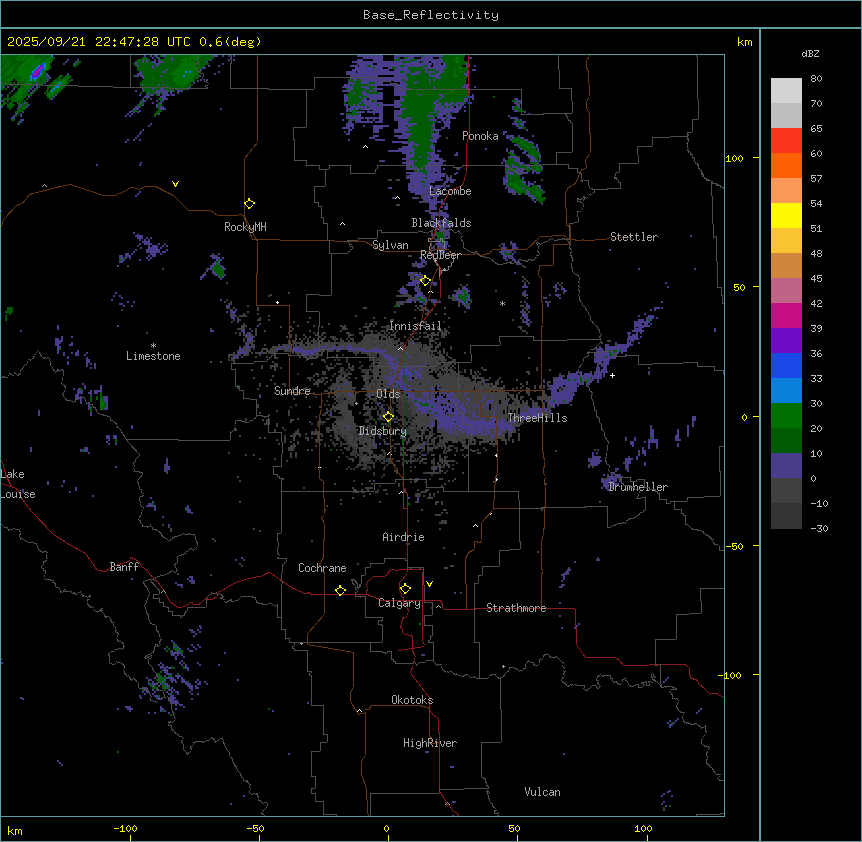The width and height of the screenshot is (862, 842).
Task: Click the Banff town label
Action: click(124, 567)
